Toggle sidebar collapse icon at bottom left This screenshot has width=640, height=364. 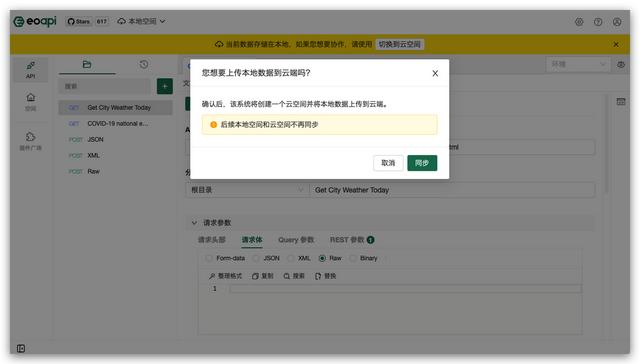coord(21,348)
